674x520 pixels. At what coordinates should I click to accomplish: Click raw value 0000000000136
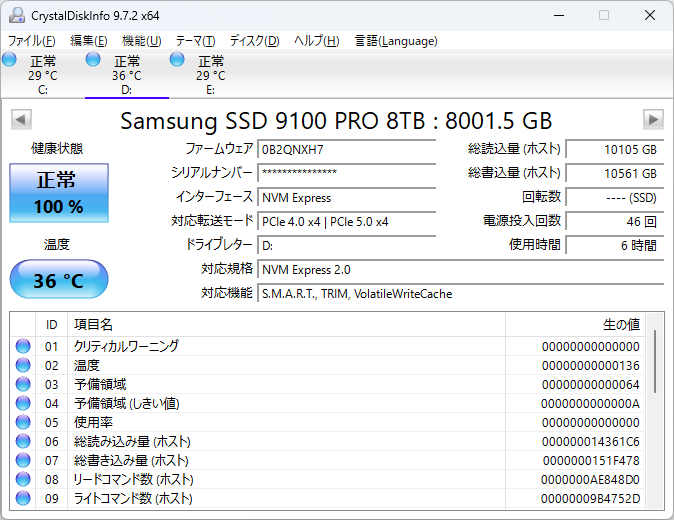(591, 366)
